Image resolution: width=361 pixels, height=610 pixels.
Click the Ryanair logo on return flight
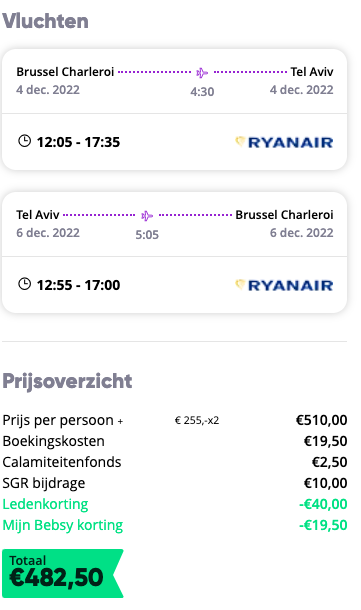(284, 286)
